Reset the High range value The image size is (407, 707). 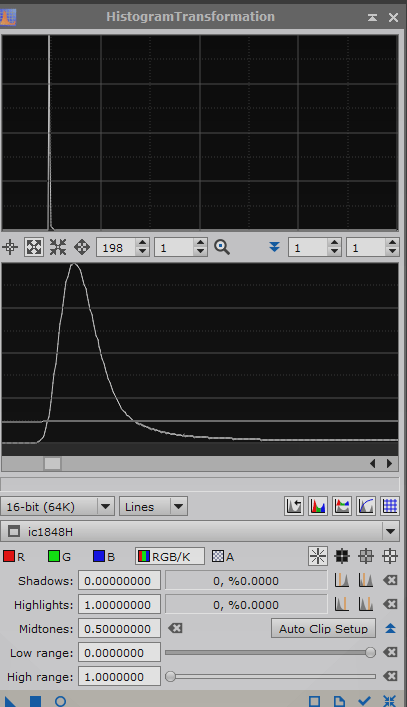(x=390, y=676)
